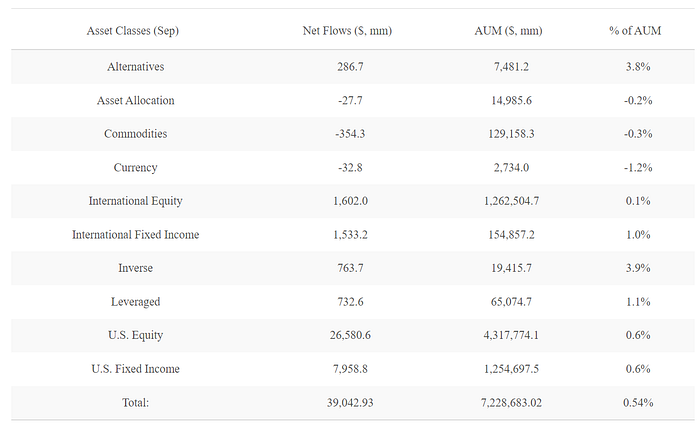The image size is (700, 426).
Task: Select the U.S. Equity row label
Action: [x=136, y=336]
